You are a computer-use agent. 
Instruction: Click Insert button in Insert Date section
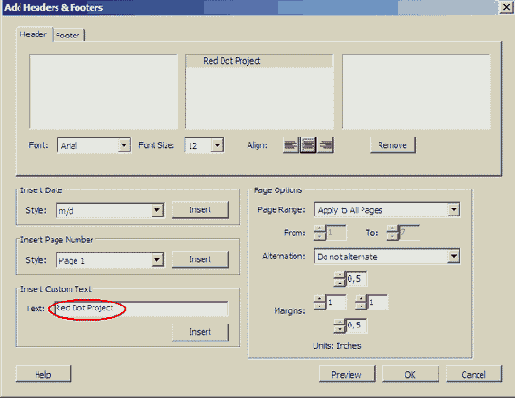200,210
